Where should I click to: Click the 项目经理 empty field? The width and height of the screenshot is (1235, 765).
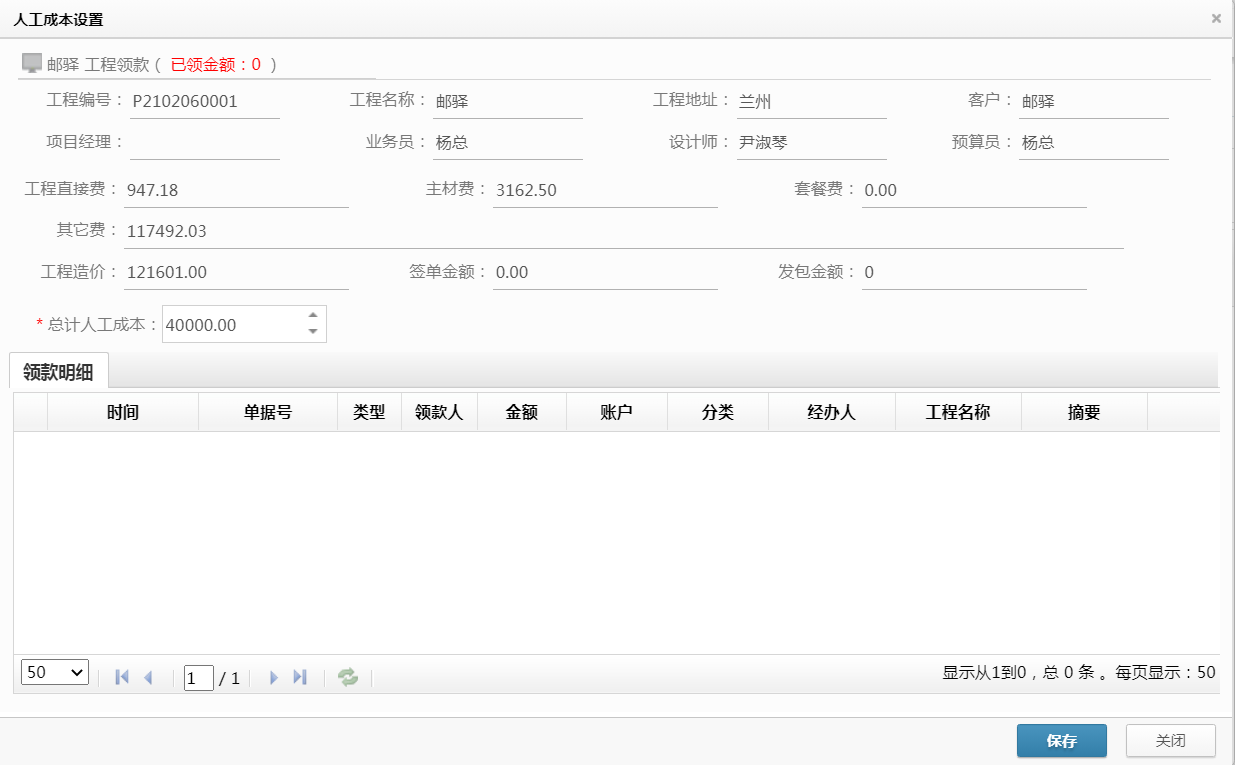[204, 142]
